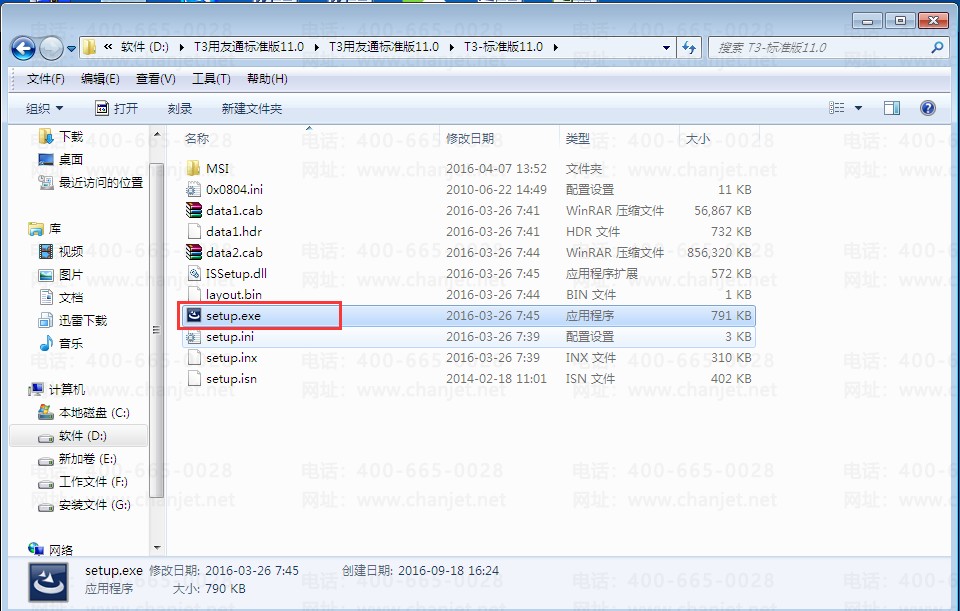Click the magnifier search icon
This screenshot has height=611, width=960.
click(x=937, y=47)
